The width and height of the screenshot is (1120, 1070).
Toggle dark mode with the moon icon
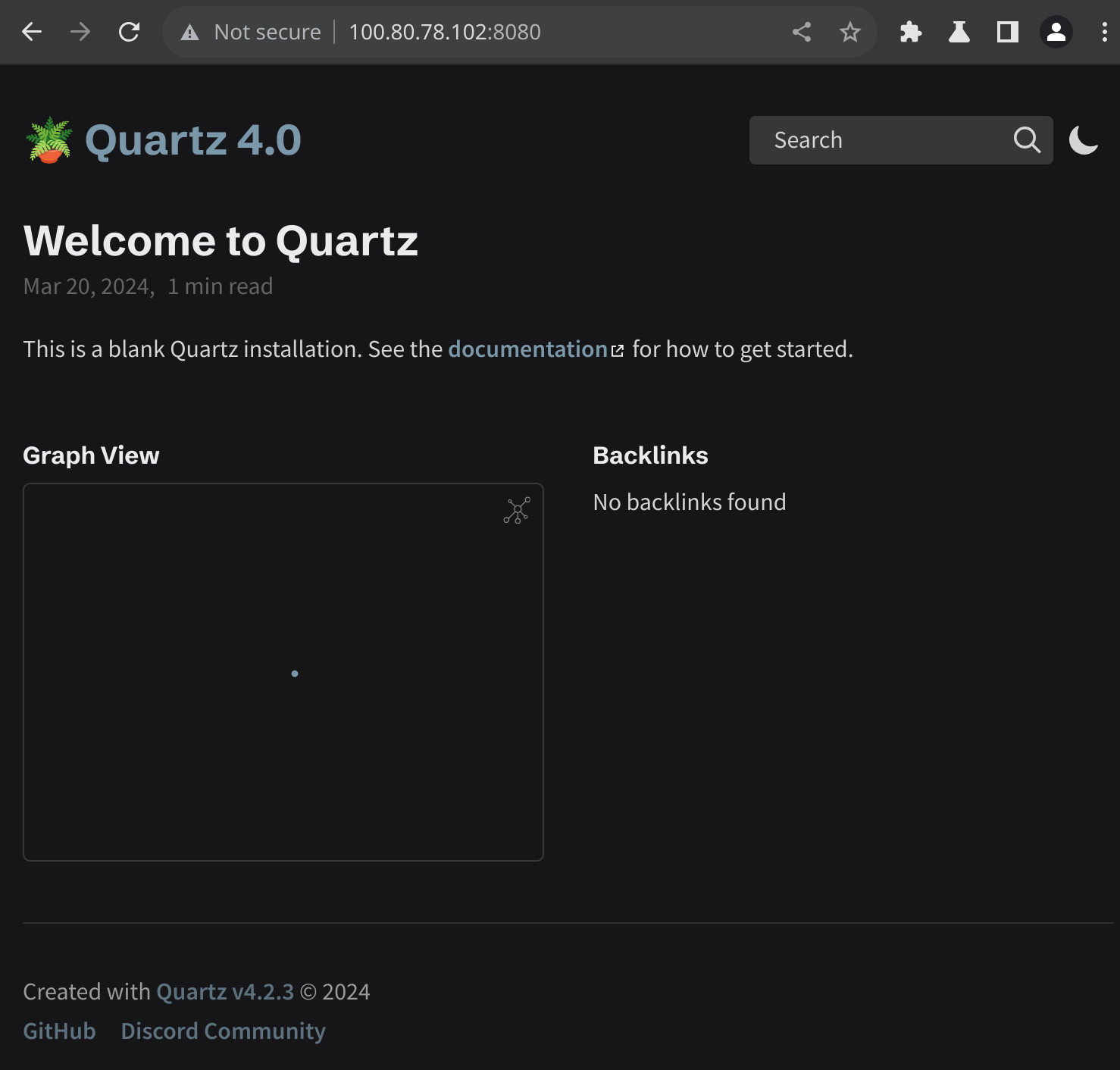click(1084, 140)
